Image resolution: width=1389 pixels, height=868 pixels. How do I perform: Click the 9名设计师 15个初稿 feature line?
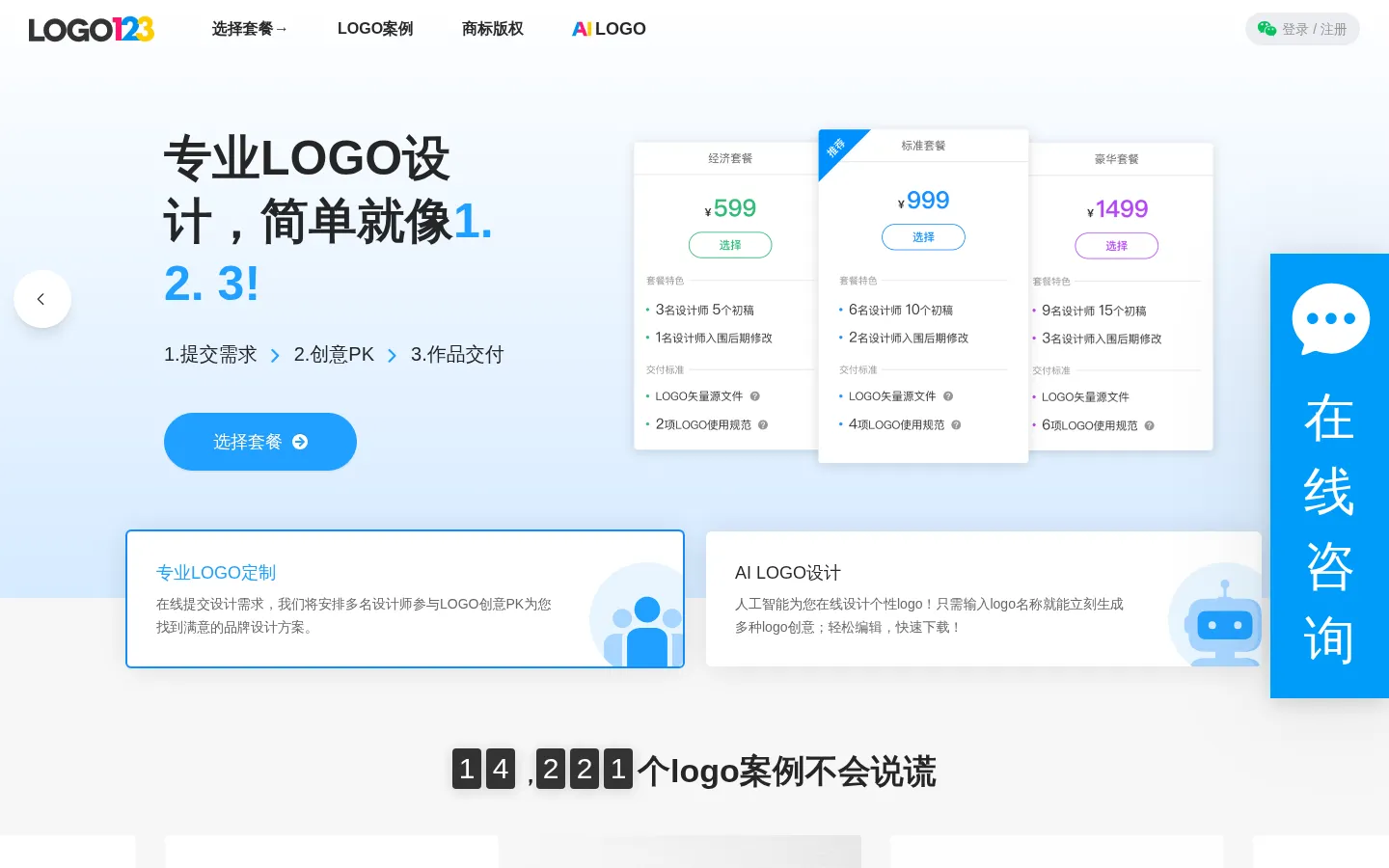1094,312
